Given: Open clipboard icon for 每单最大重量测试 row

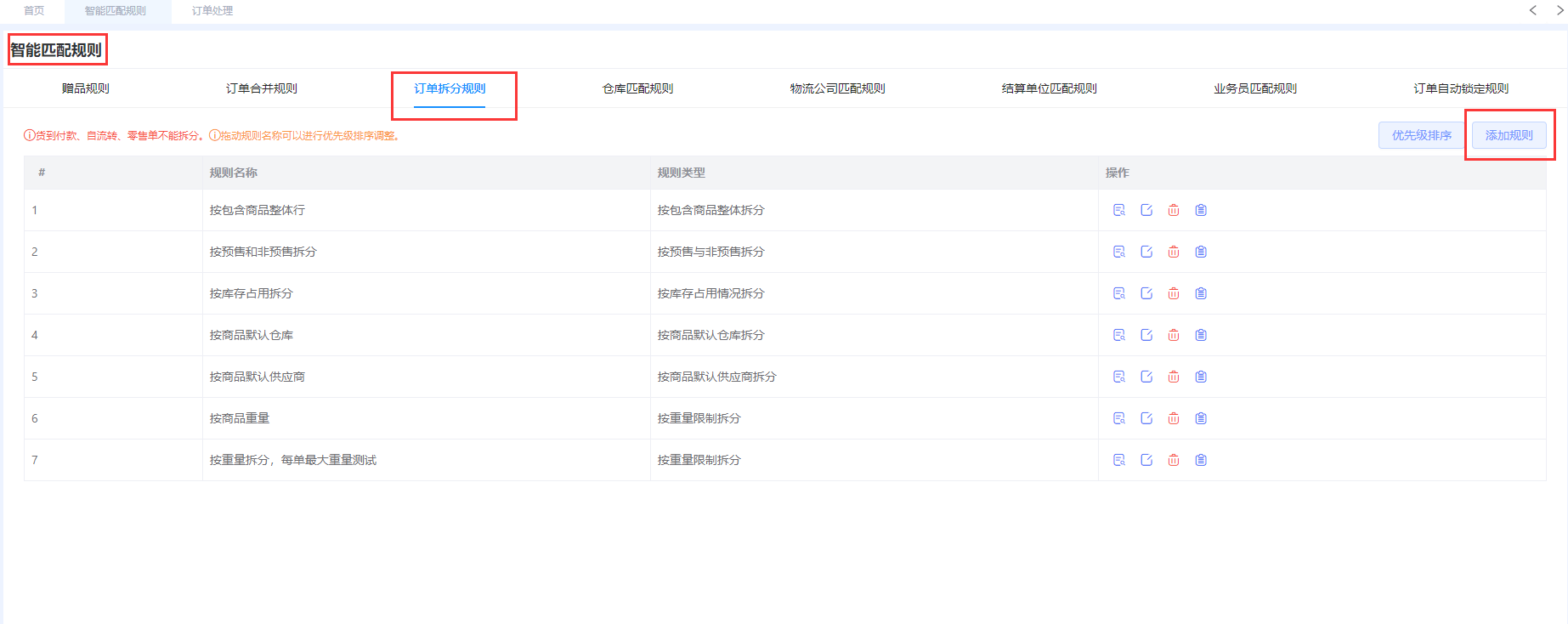Looking at the screenshot, I should coord(1201,460).
